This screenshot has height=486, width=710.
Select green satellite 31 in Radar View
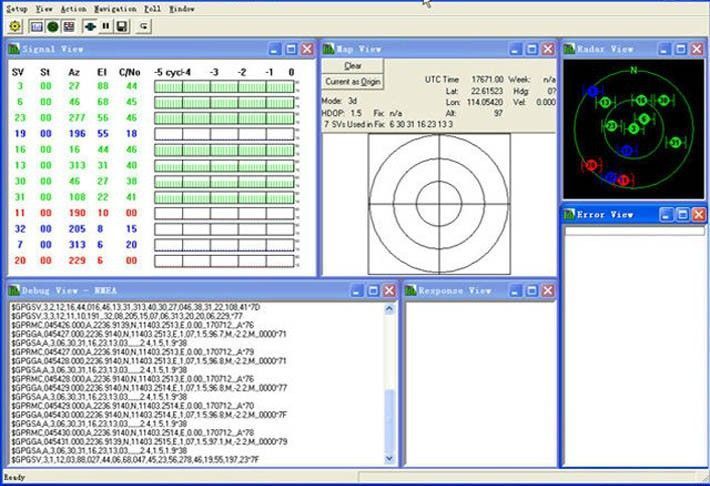(676, 143)
